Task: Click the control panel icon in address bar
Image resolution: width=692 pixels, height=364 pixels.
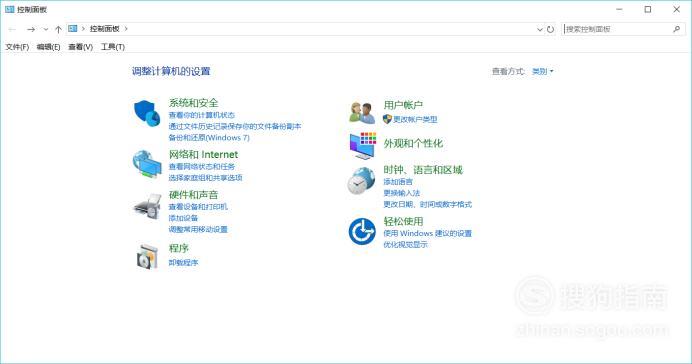Action: coord(73,29)
